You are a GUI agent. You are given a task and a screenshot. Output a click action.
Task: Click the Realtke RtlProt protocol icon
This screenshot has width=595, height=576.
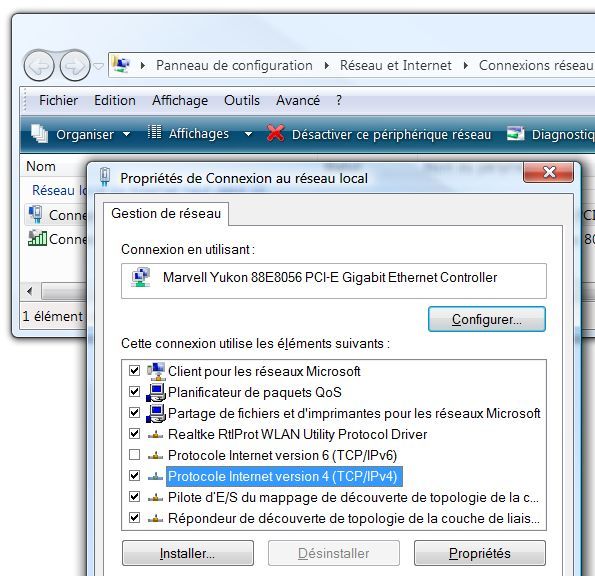[x=155, y=435]
